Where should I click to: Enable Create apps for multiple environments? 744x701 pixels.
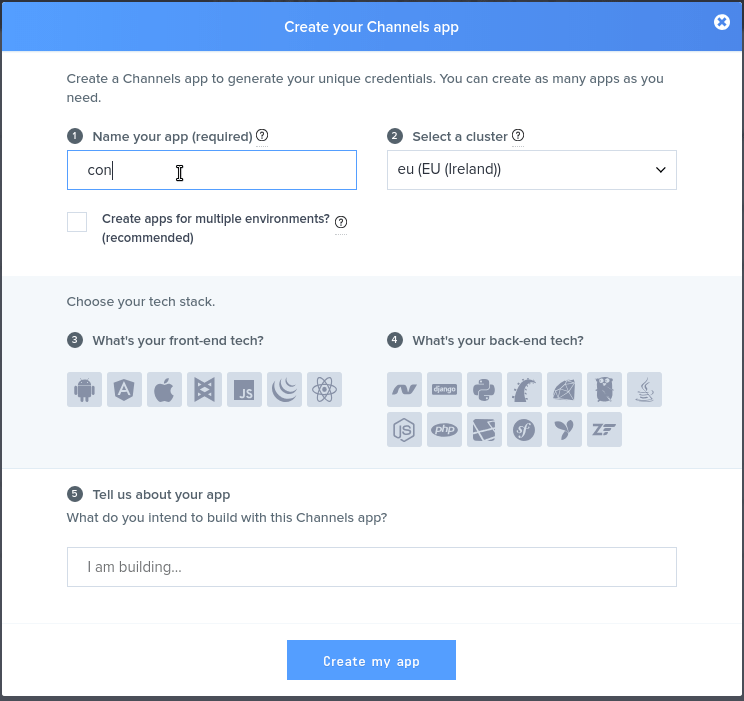click(x=77, y=222)
